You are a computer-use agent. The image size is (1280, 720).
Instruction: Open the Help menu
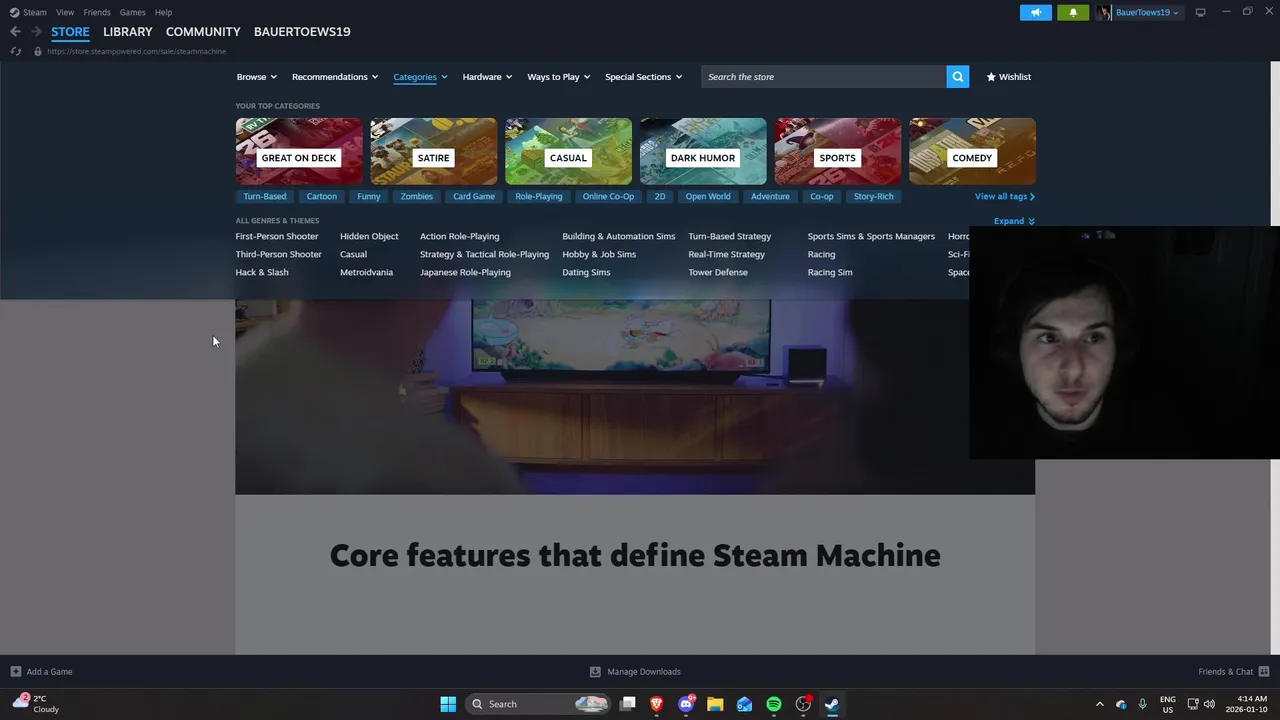tap(164, 12)
